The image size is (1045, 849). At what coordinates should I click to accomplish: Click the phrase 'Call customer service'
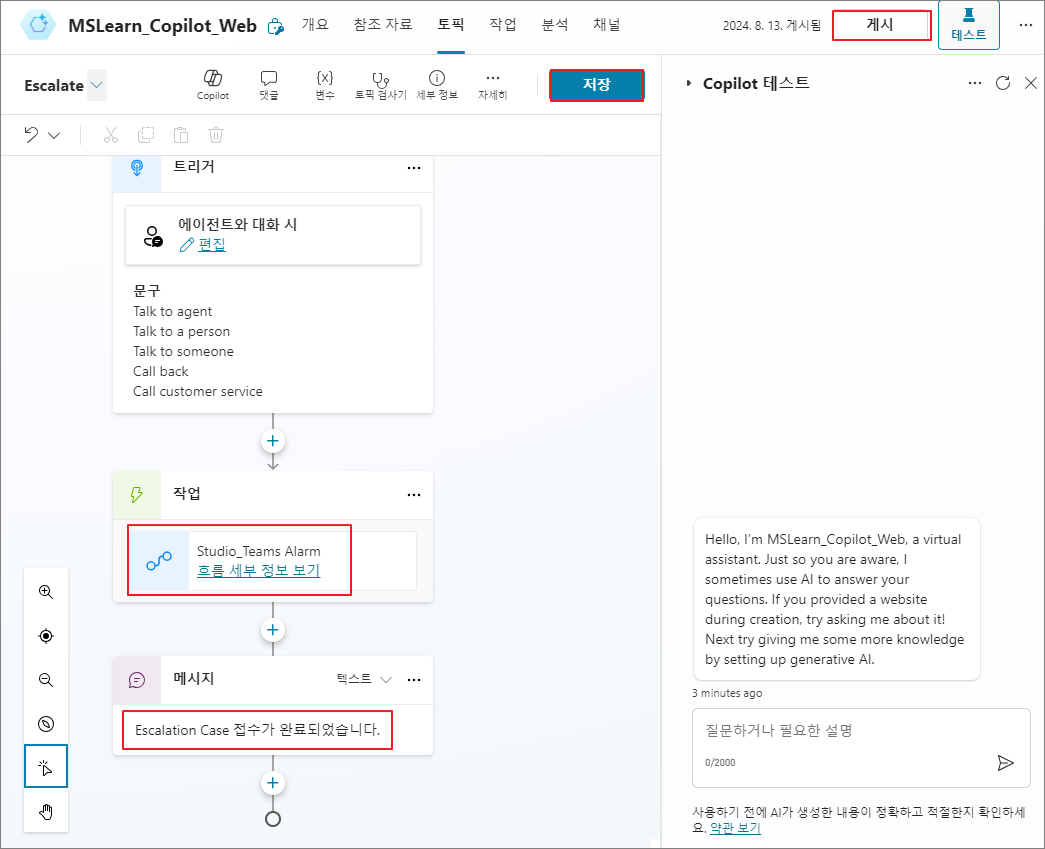pyautogui.click(x=198, y=391)
